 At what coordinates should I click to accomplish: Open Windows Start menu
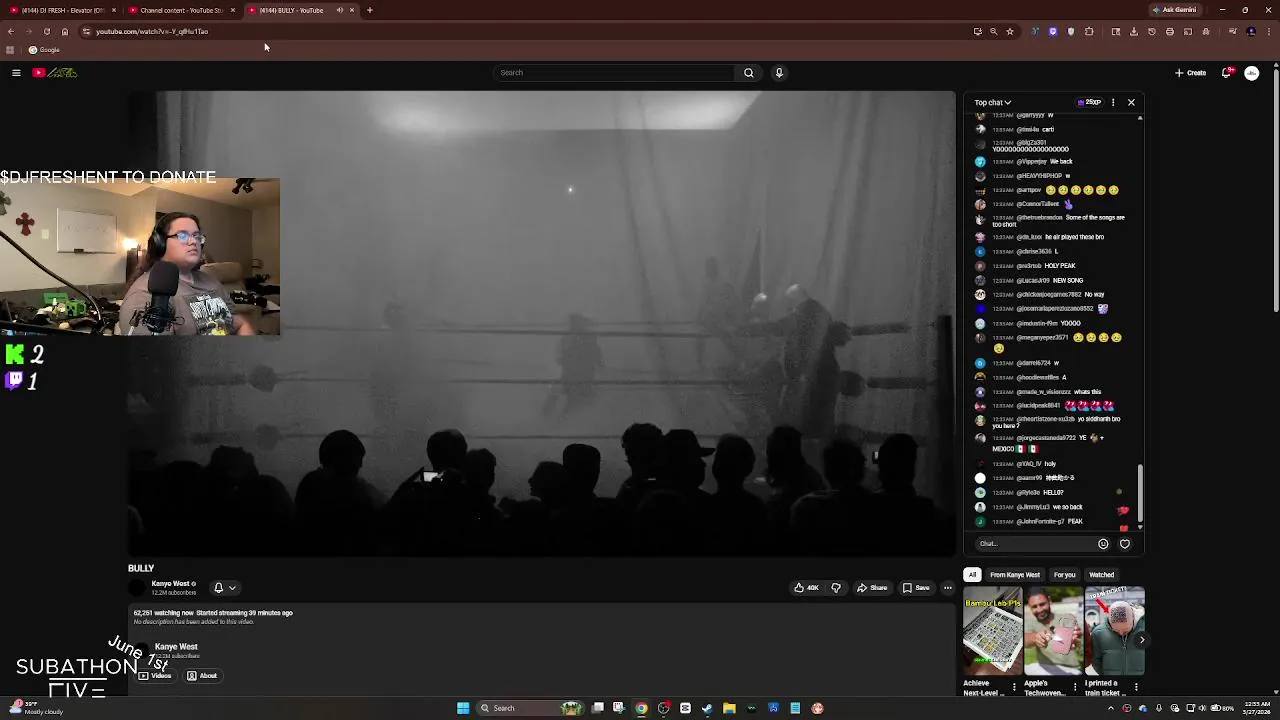(463, 708)
